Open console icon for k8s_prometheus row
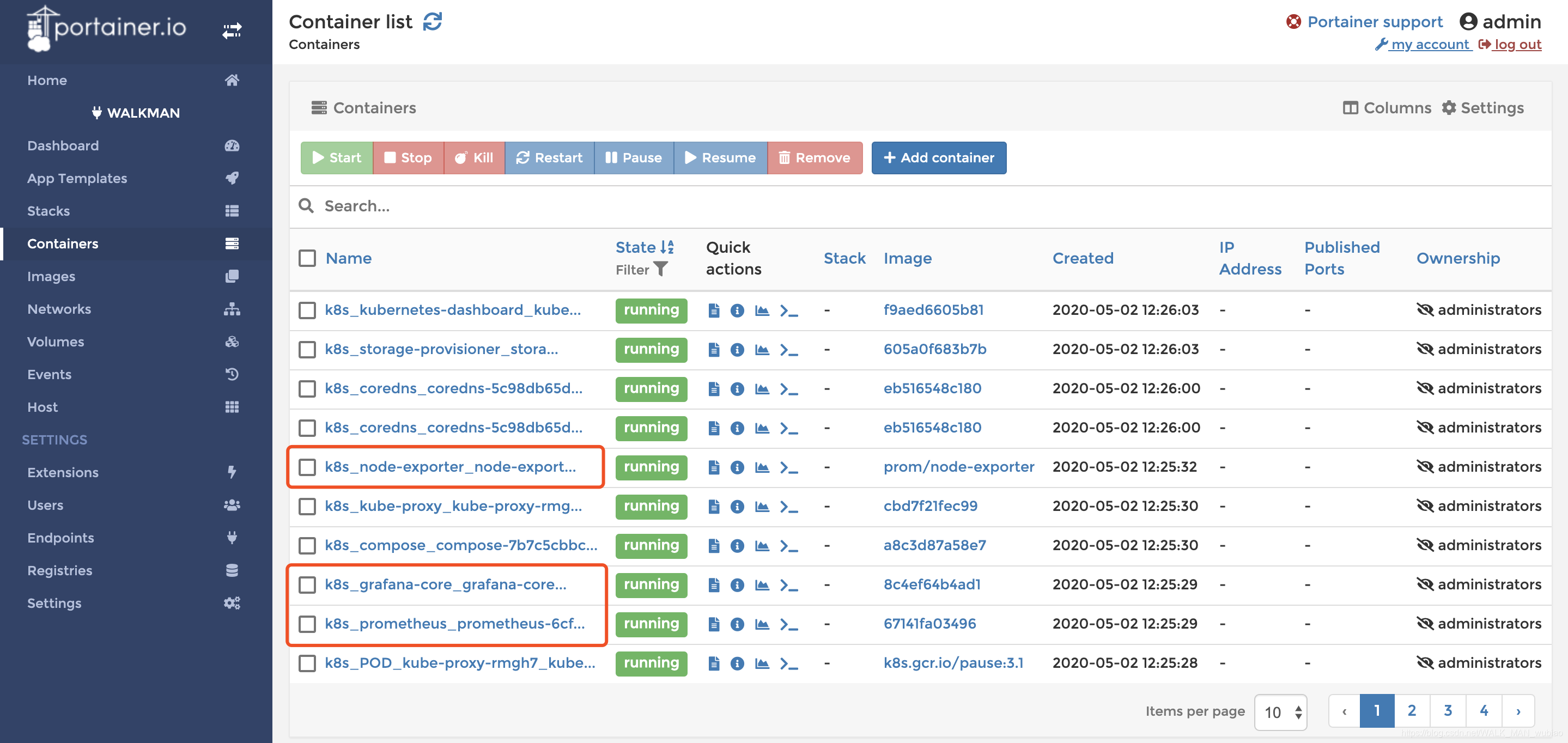 coord(789,624)
